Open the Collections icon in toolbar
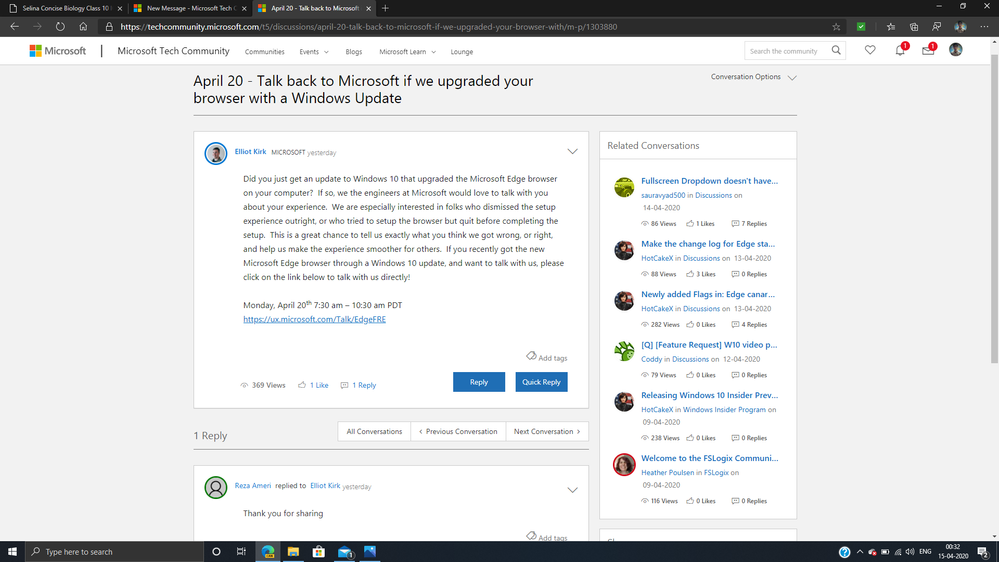 point(914,27)
